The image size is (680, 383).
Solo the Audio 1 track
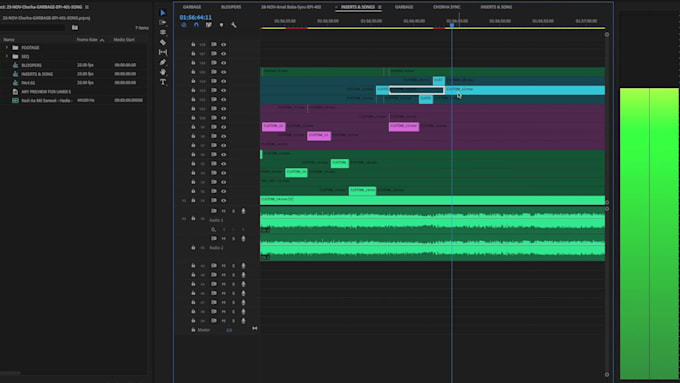[233, 211]
